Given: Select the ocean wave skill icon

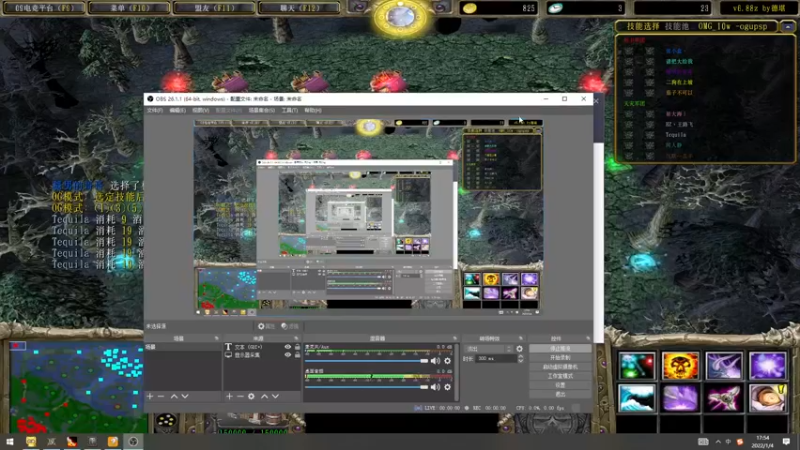Looking at the screenshot, I should [636, 398].
